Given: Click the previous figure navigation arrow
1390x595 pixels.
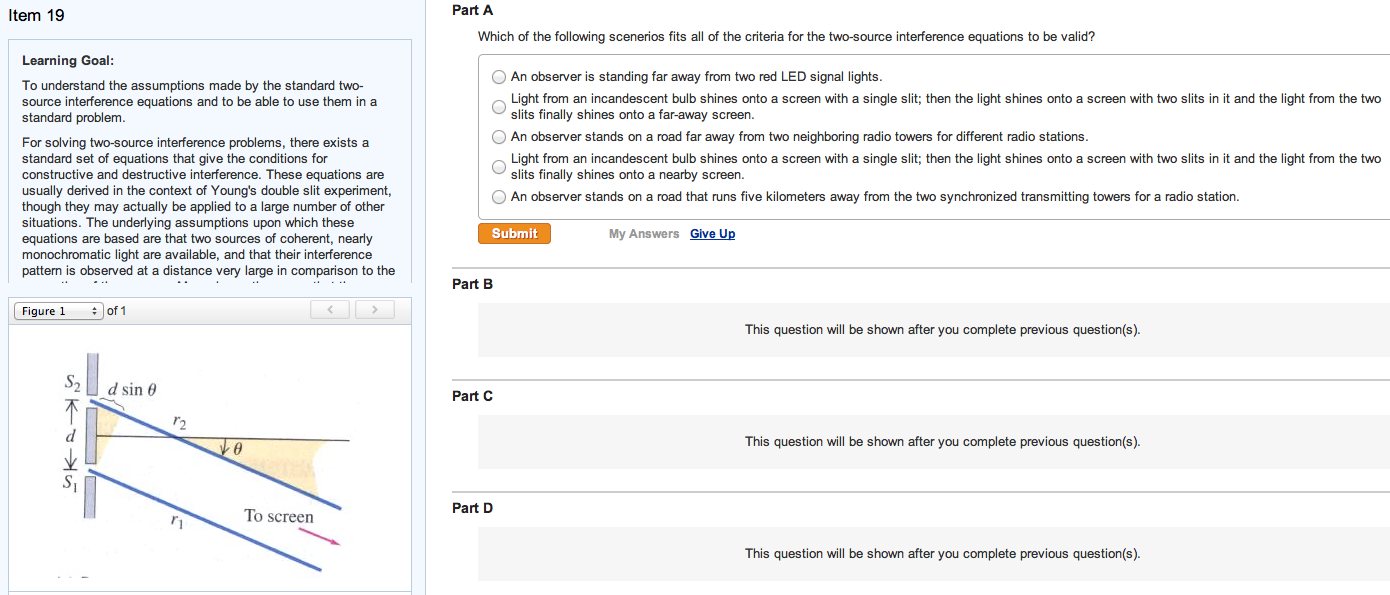Looking at the screenshot, I should (330, 309).
